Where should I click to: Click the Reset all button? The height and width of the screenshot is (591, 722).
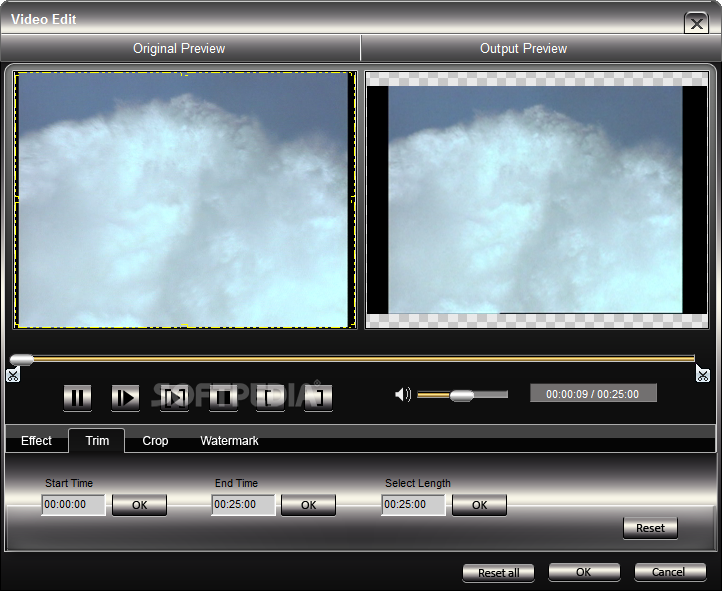pyautogui.click(x=498, y=573)
